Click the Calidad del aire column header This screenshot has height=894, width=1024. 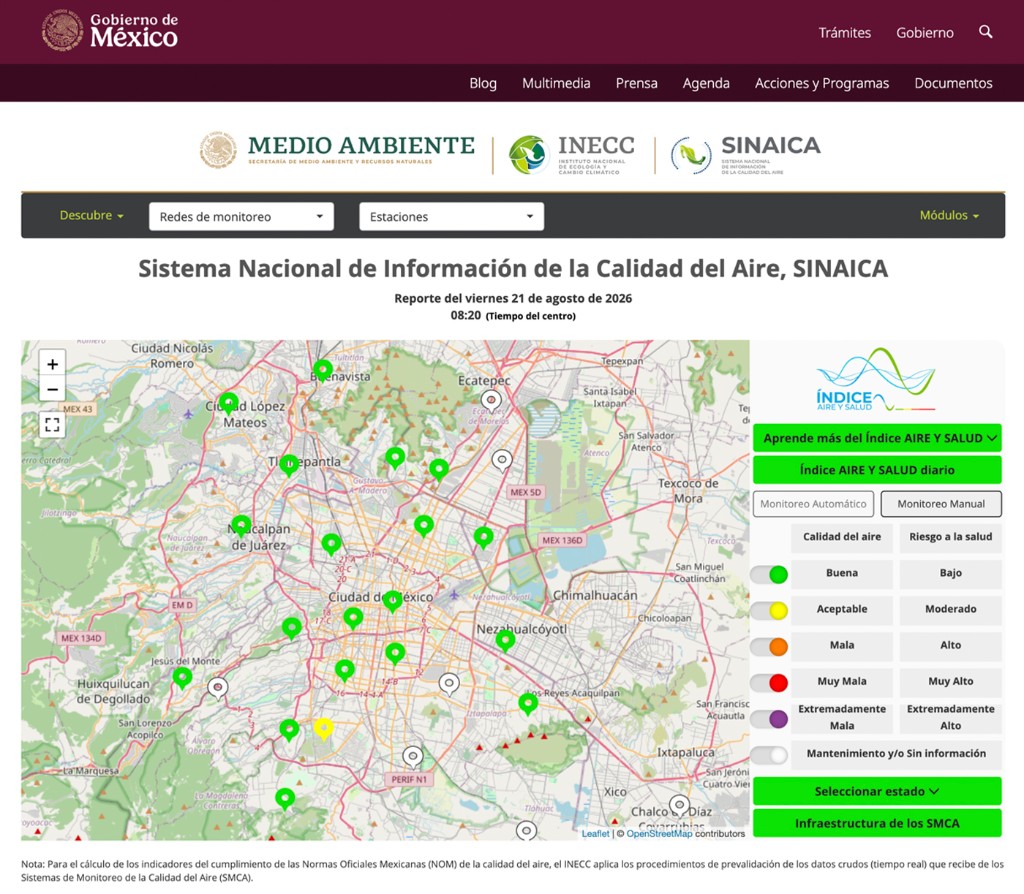point(842,537)
